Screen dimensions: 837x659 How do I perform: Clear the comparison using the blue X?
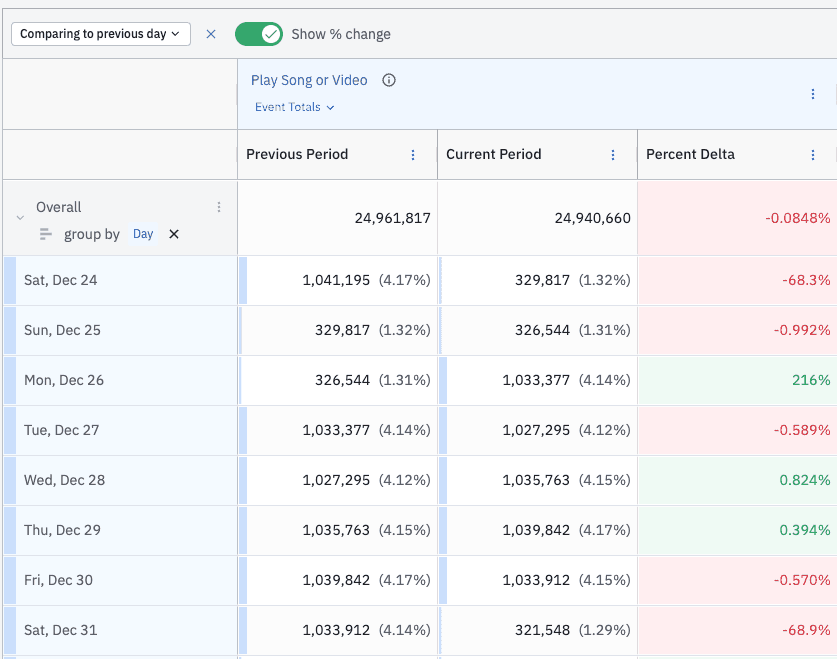pyautogui.click(x=211, y=34)
